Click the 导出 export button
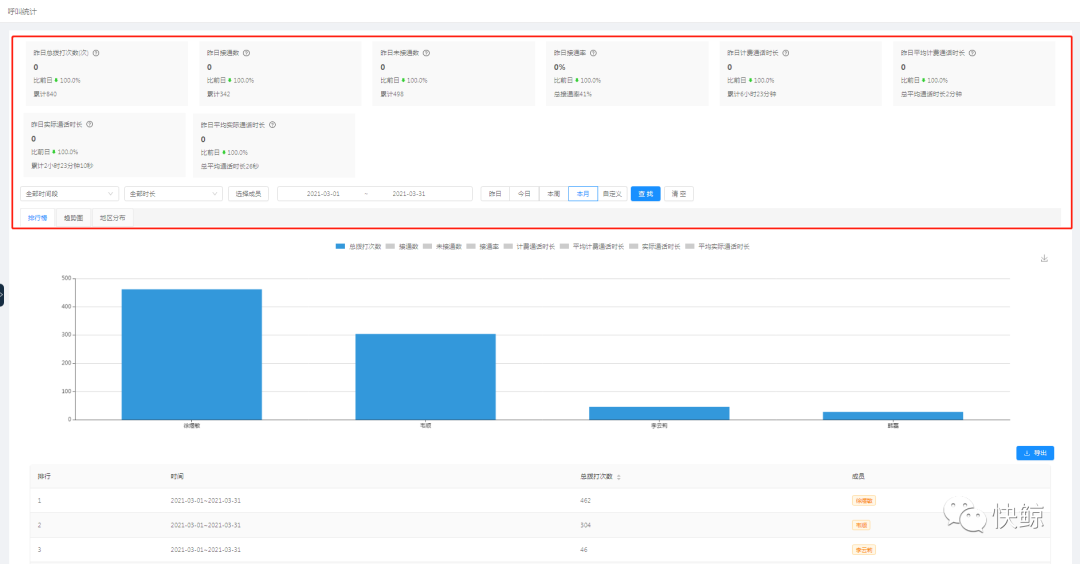 [1035, 453]
